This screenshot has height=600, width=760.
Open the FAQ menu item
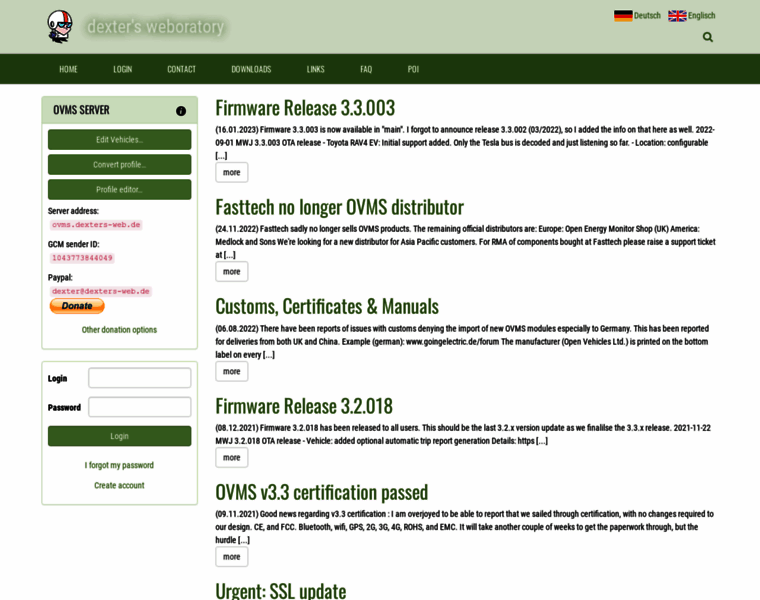point(366,69)
